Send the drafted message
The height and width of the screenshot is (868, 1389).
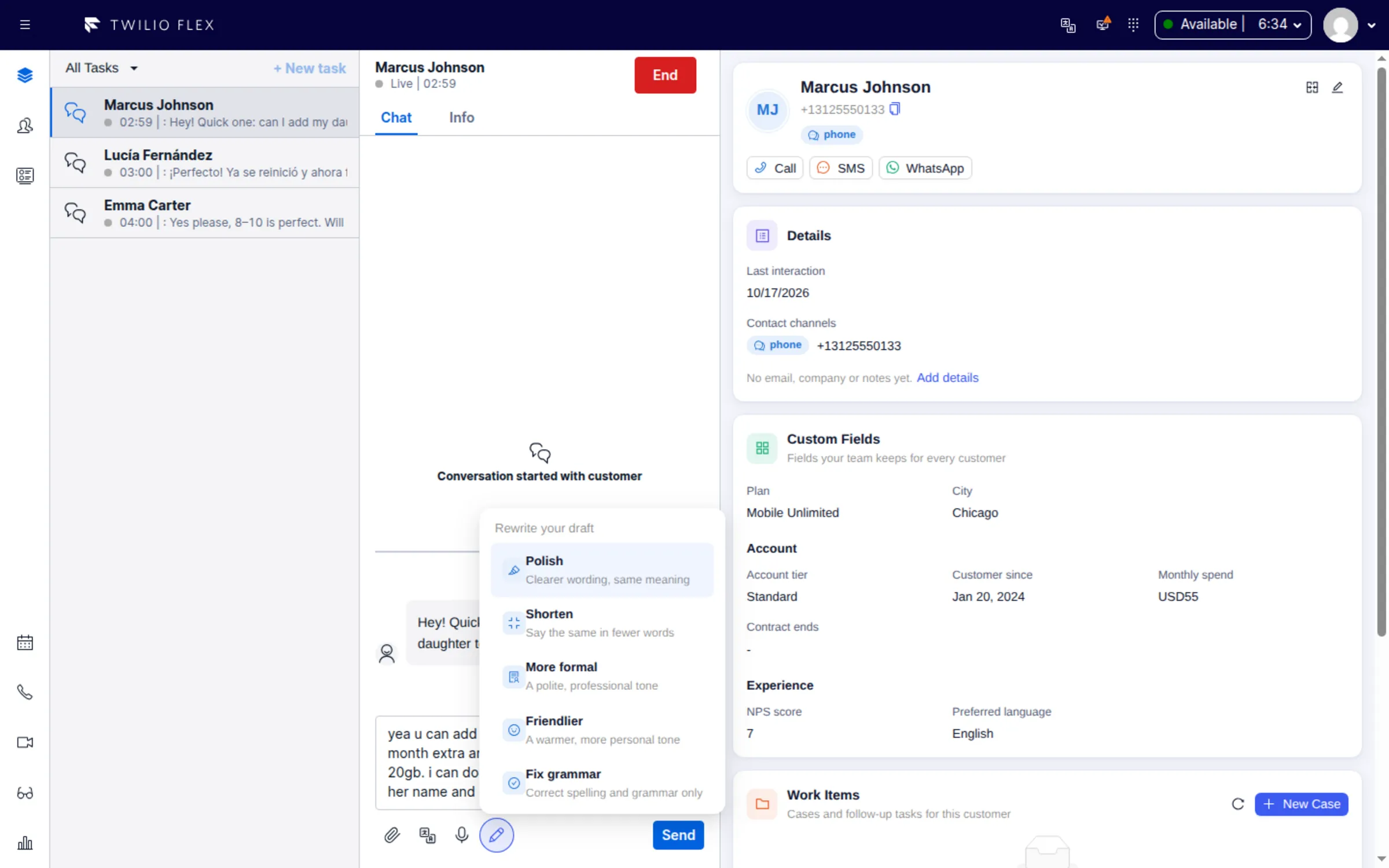pyautogui.click(x=678, y=835)
